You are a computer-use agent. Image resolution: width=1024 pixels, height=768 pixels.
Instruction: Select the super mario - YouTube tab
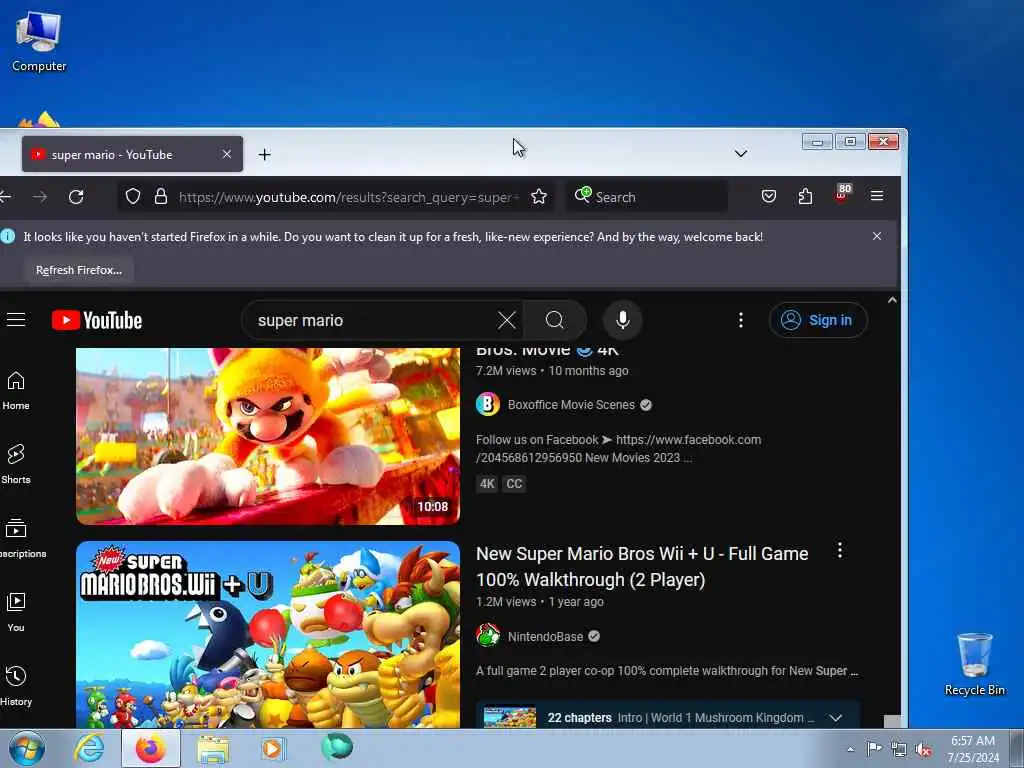[133, 154]
